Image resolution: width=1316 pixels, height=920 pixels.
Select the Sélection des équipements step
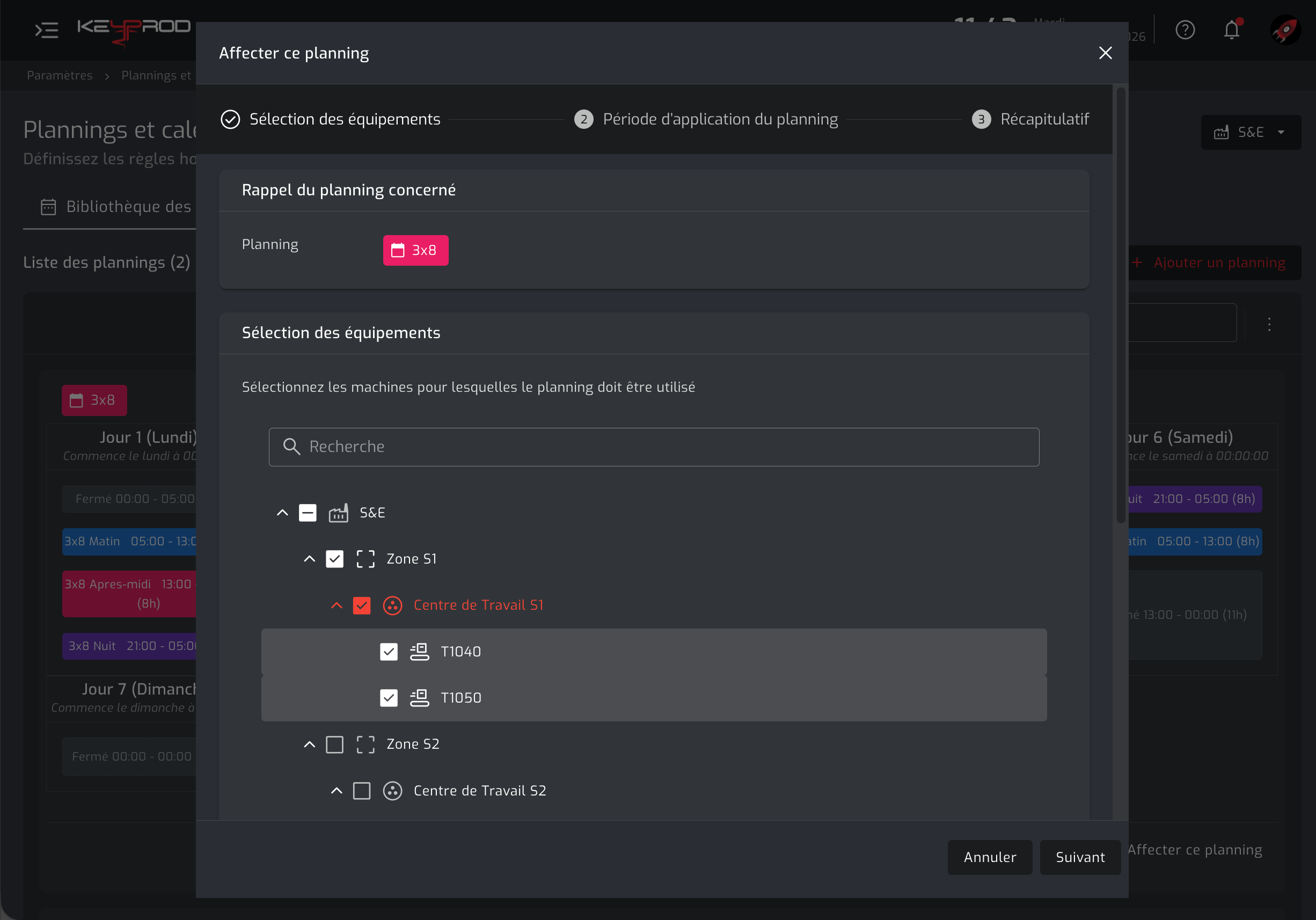tap(331, 119)
